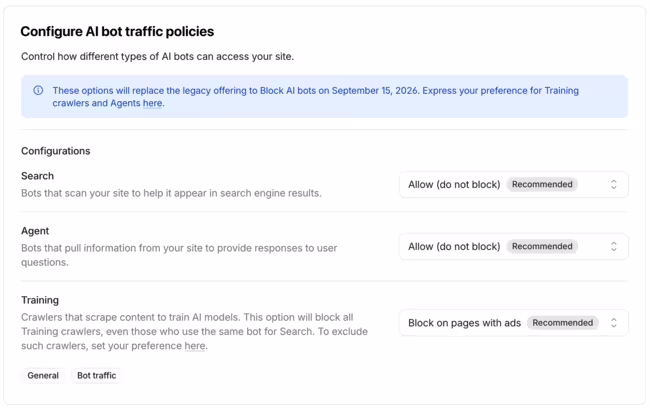
Task: Click the Recommended badge in the Search dropdown
Action: coord(542,185)
